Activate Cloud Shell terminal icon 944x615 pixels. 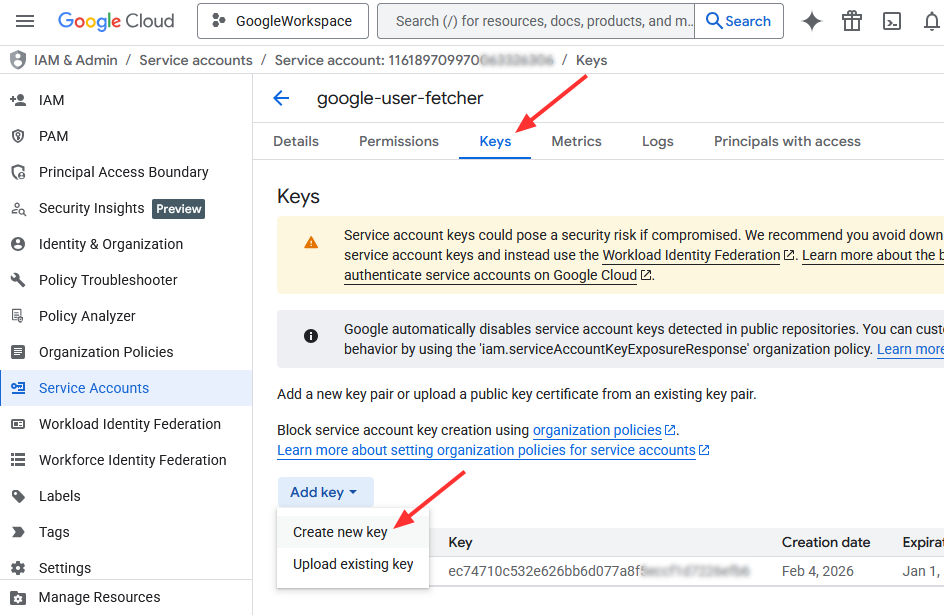(x=893, y=21)
